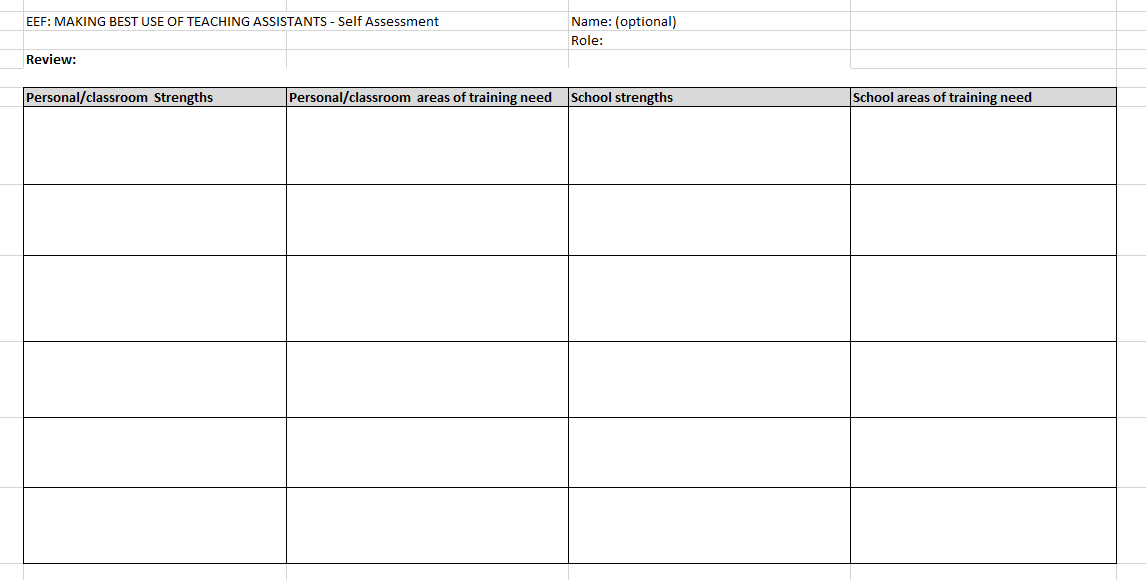Select second blank row cell under School strengths
This screenshot has height=580, width=1146.
[x=709, y=220]
